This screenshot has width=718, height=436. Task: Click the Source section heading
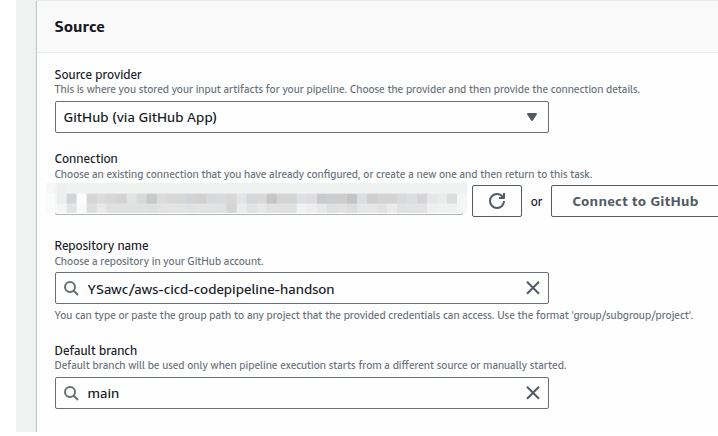point(80,27)
